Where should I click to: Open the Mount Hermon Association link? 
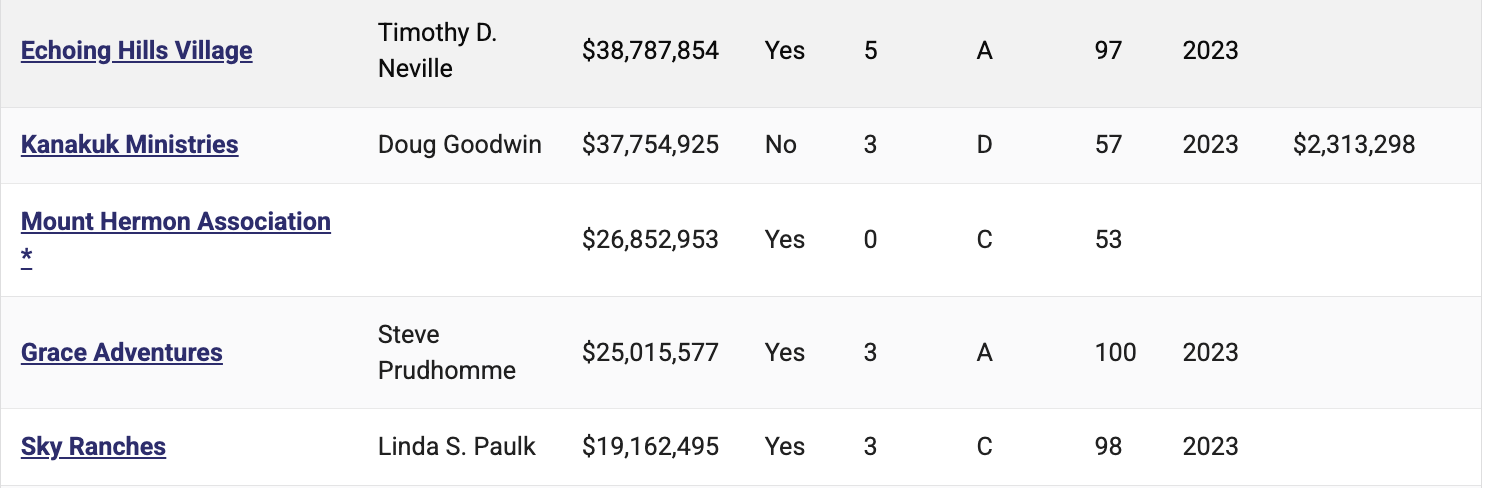(x=175, y=221)
